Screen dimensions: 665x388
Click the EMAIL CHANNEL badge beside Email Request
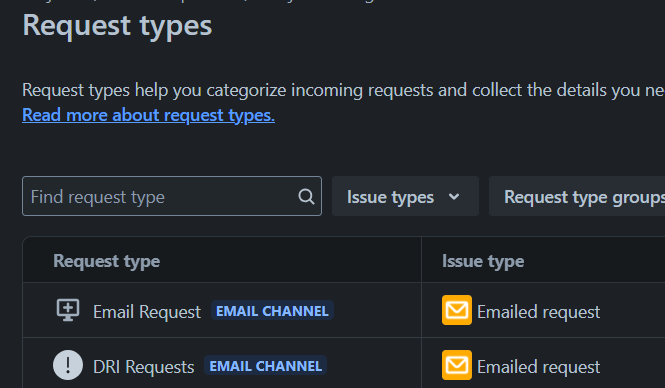(272, 311)
